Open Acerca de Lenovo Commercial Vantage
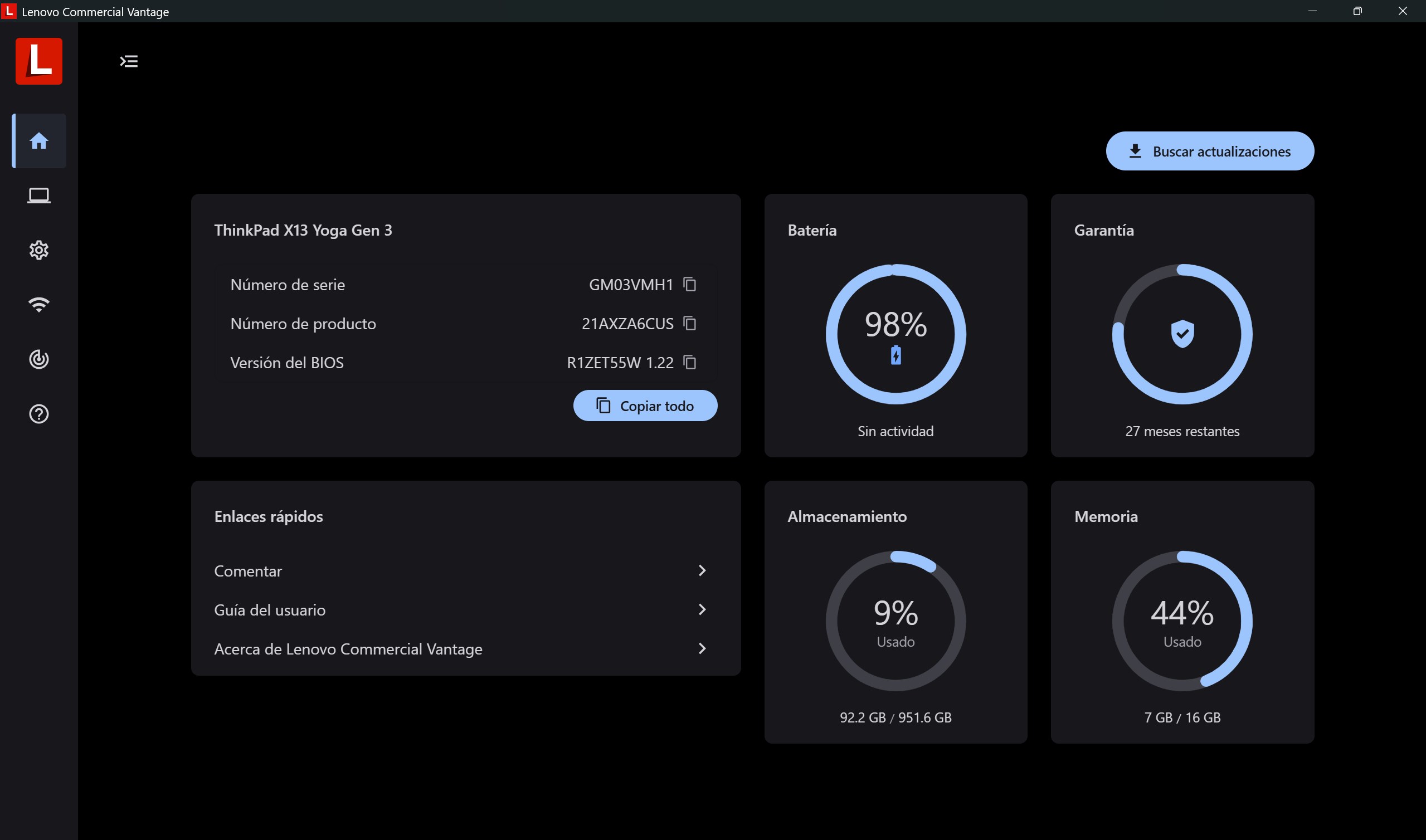The image size is (1426, 840). click(465, 649)
